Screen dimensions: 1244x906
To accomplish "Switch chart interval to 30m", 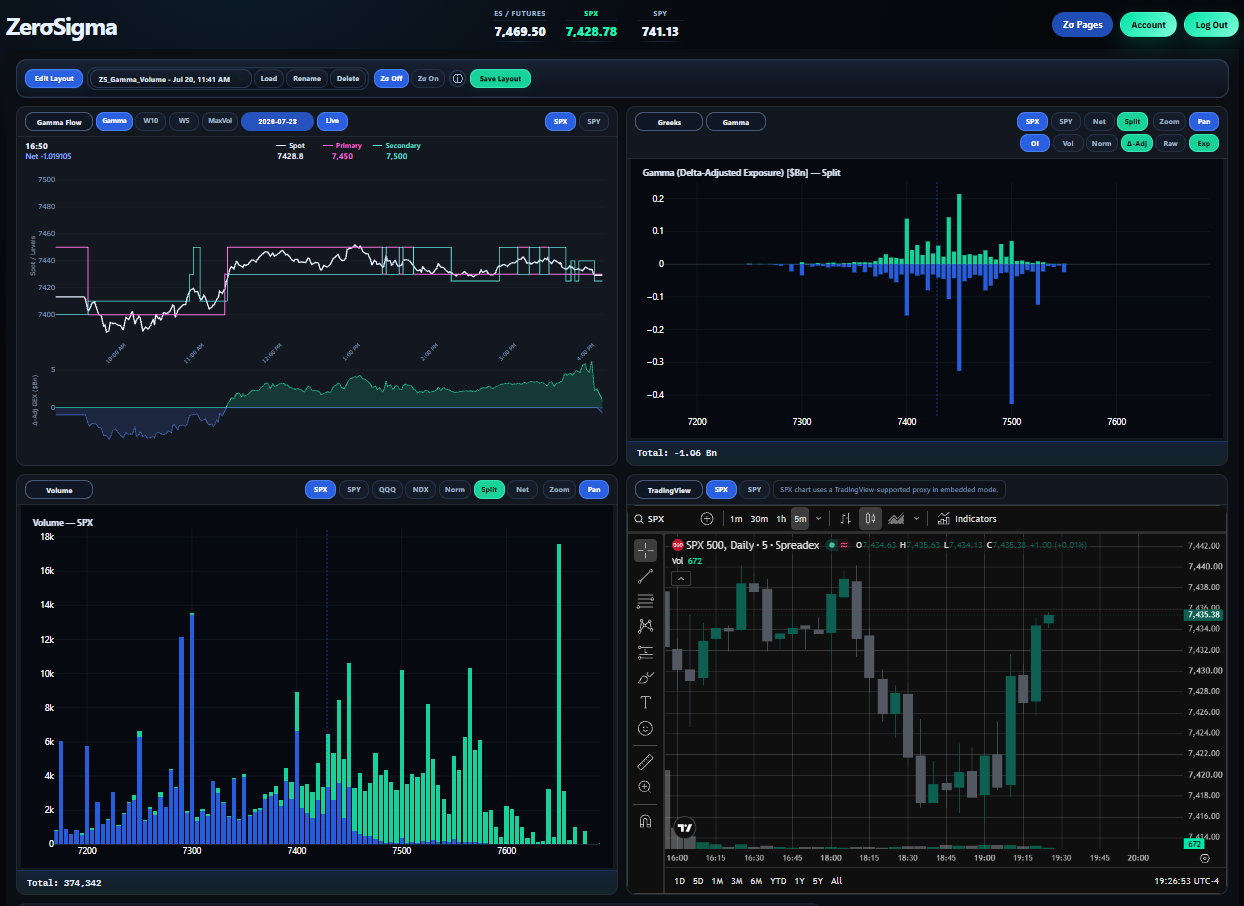I will 759,518.
